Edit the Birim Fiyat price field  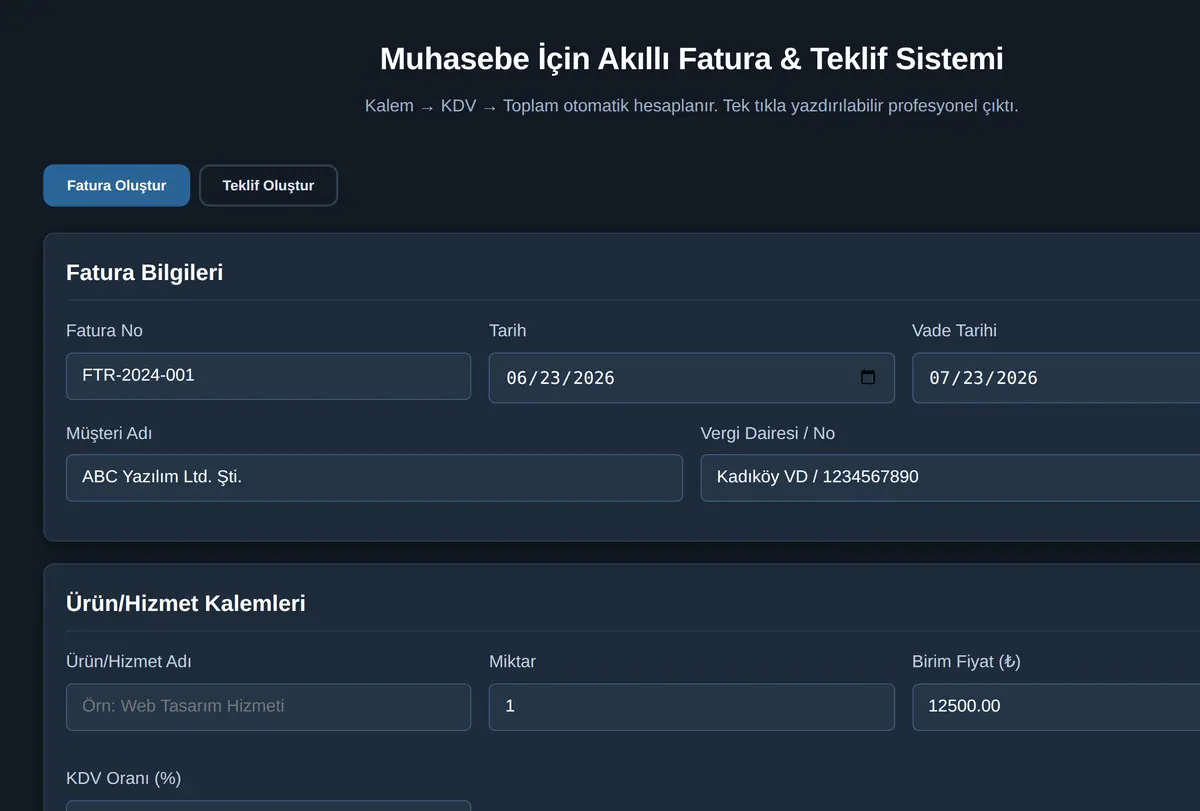click(x=1056, y=707)
